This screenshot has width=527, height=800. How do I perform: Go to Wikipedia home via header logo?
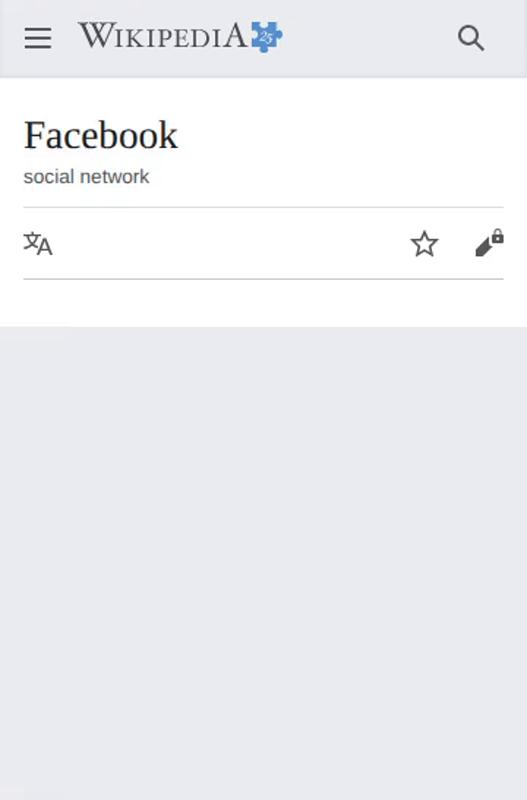[180, 37]
